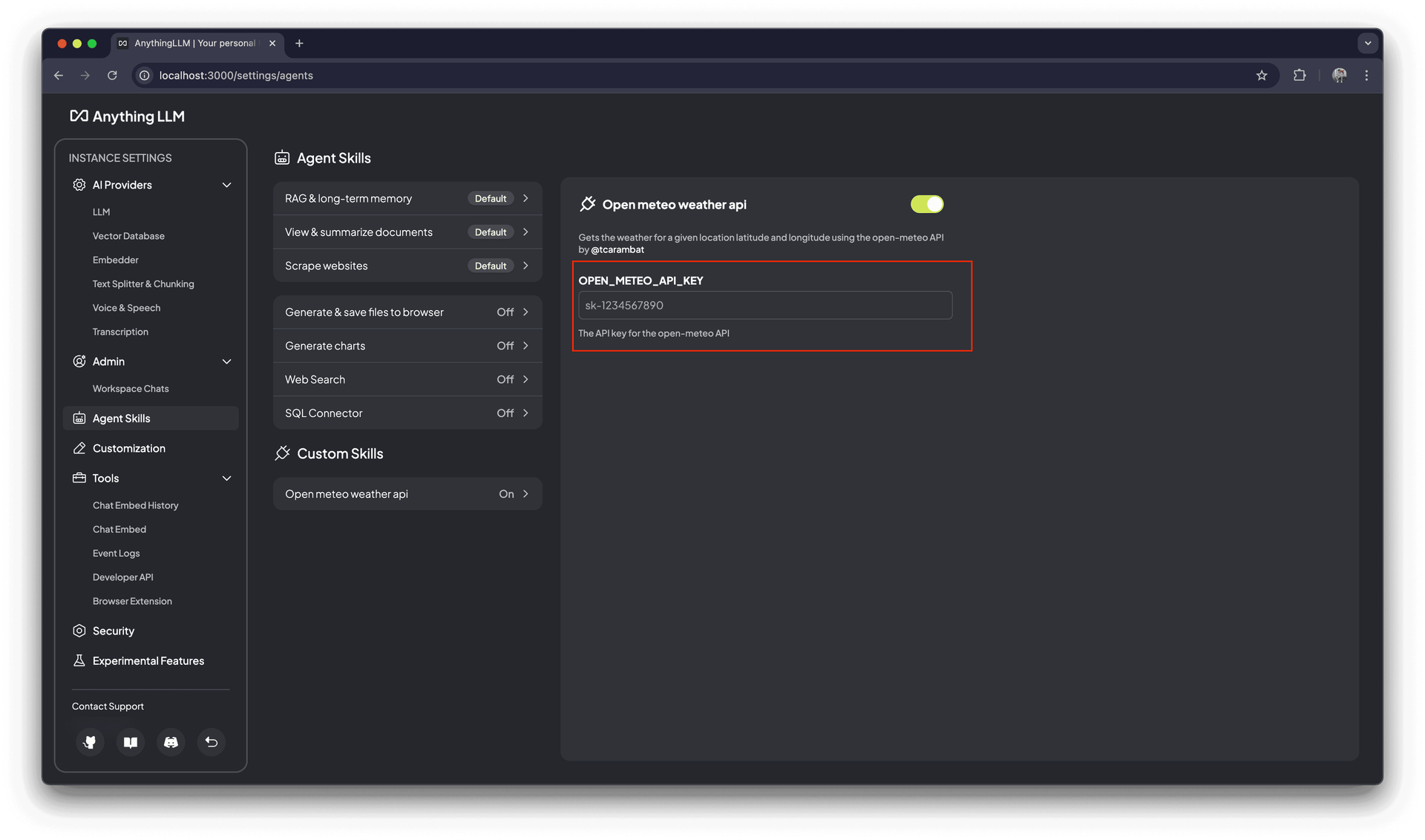Select Workspace Chats under Admin
This screenshot has width=1425, height=840.
click(131, 388)
